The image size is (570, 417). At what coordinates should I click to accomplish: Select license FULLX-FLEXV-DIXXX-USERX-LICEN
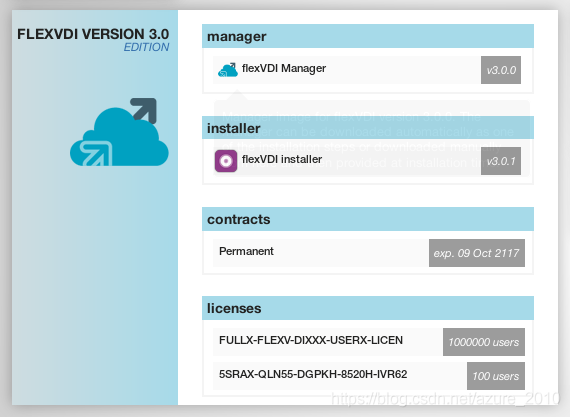(x=369, y=342)
